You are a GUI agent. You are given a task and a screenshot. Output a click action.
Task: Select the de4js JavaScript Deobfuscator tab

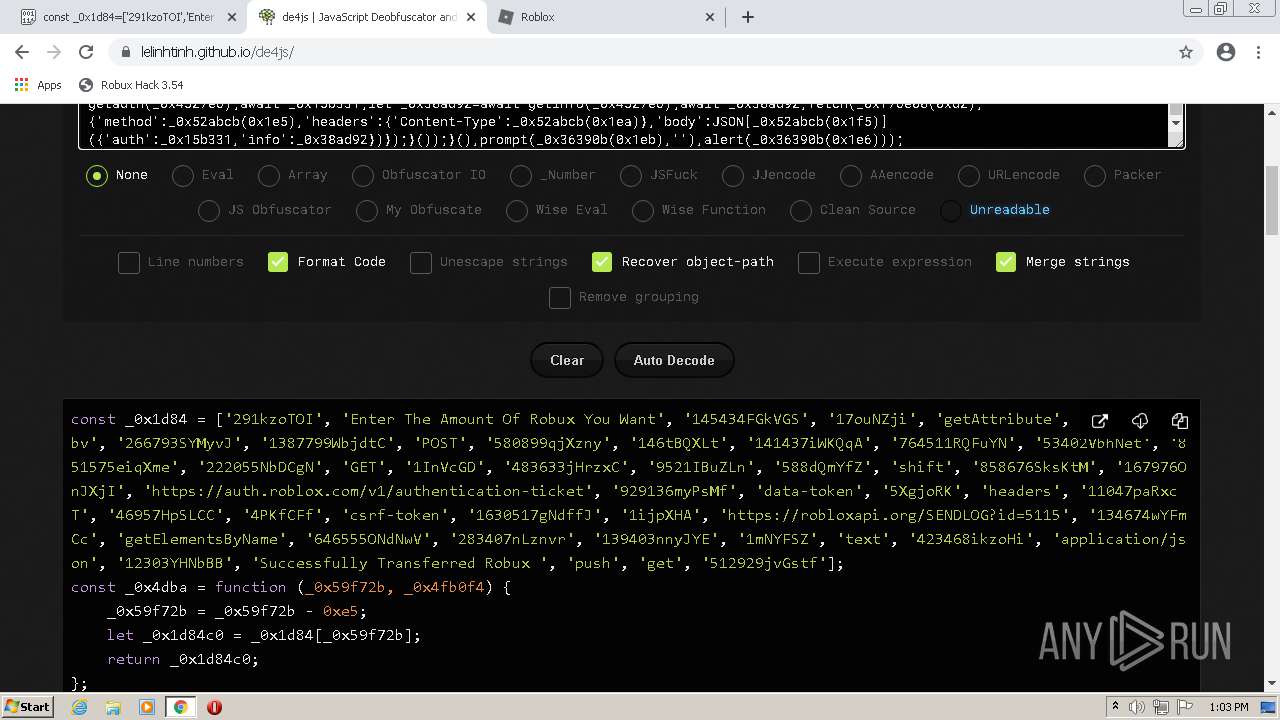point(368,17)
